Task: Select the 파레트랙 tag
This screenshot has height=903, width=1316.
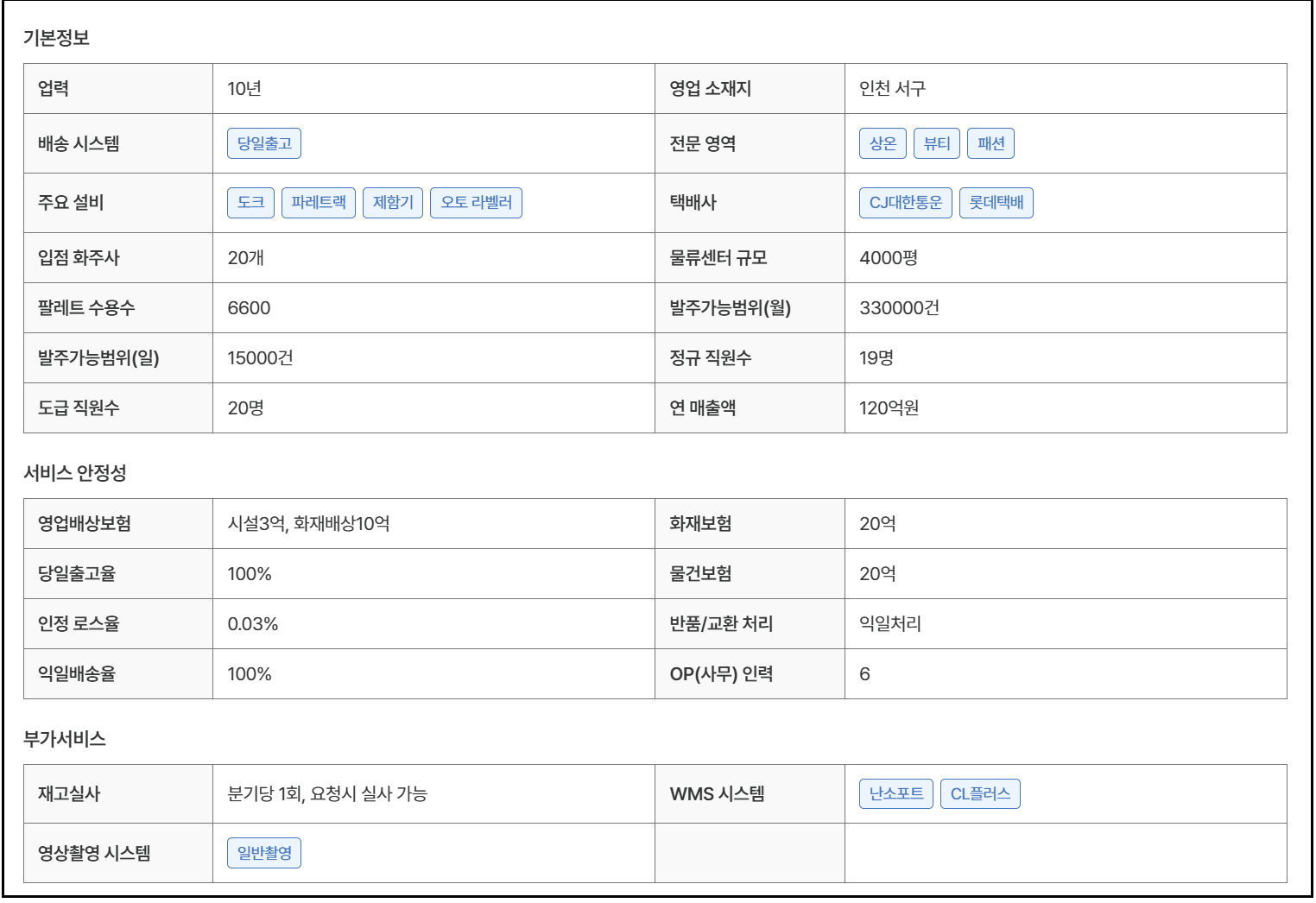Action: pyautogui.click(x=318, y=203)
